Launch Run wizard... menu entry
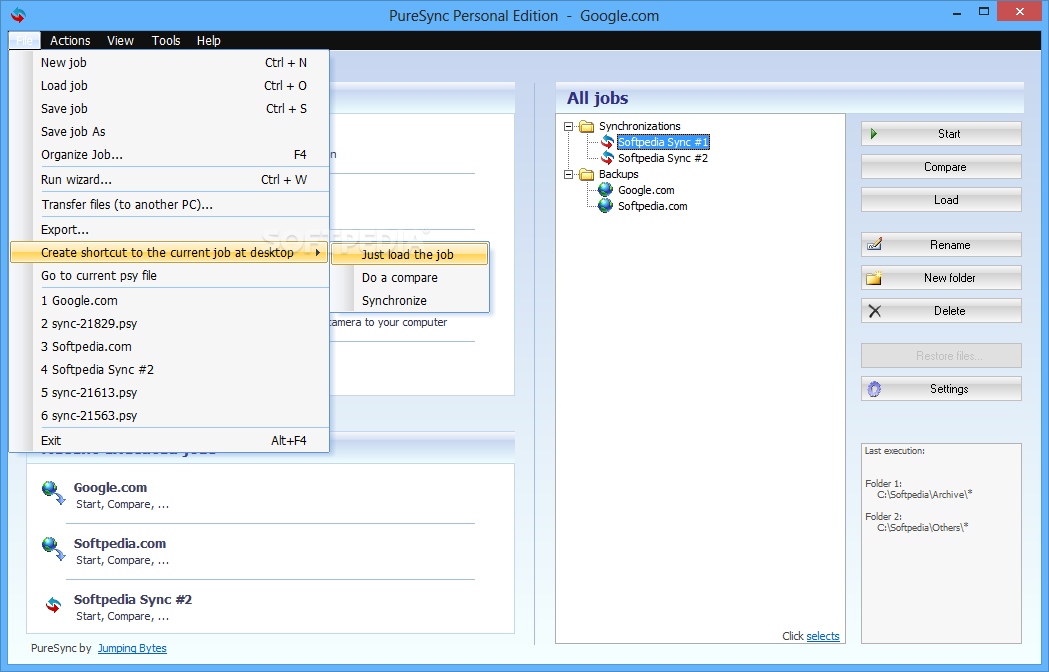The image size is (1049, 672). click(170, 179)
